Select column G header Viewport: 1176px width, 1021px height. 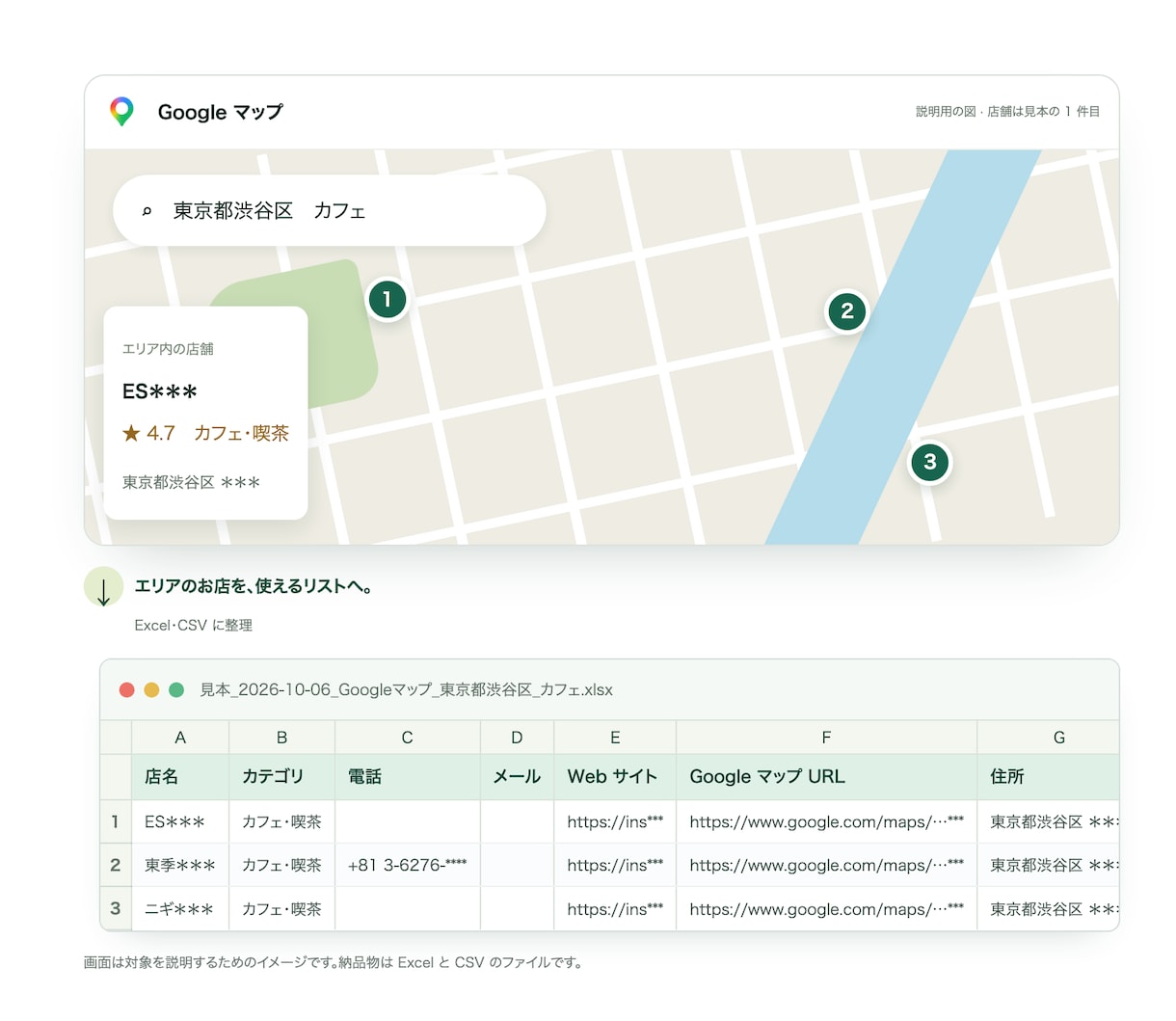pyautogui.click(x=1049, y=738)
